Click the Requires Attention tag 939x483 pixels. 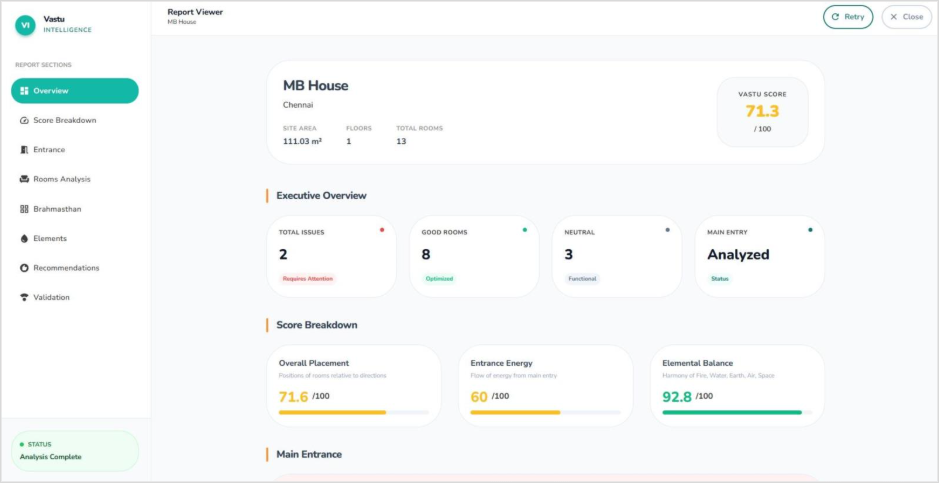pos(307,279)
